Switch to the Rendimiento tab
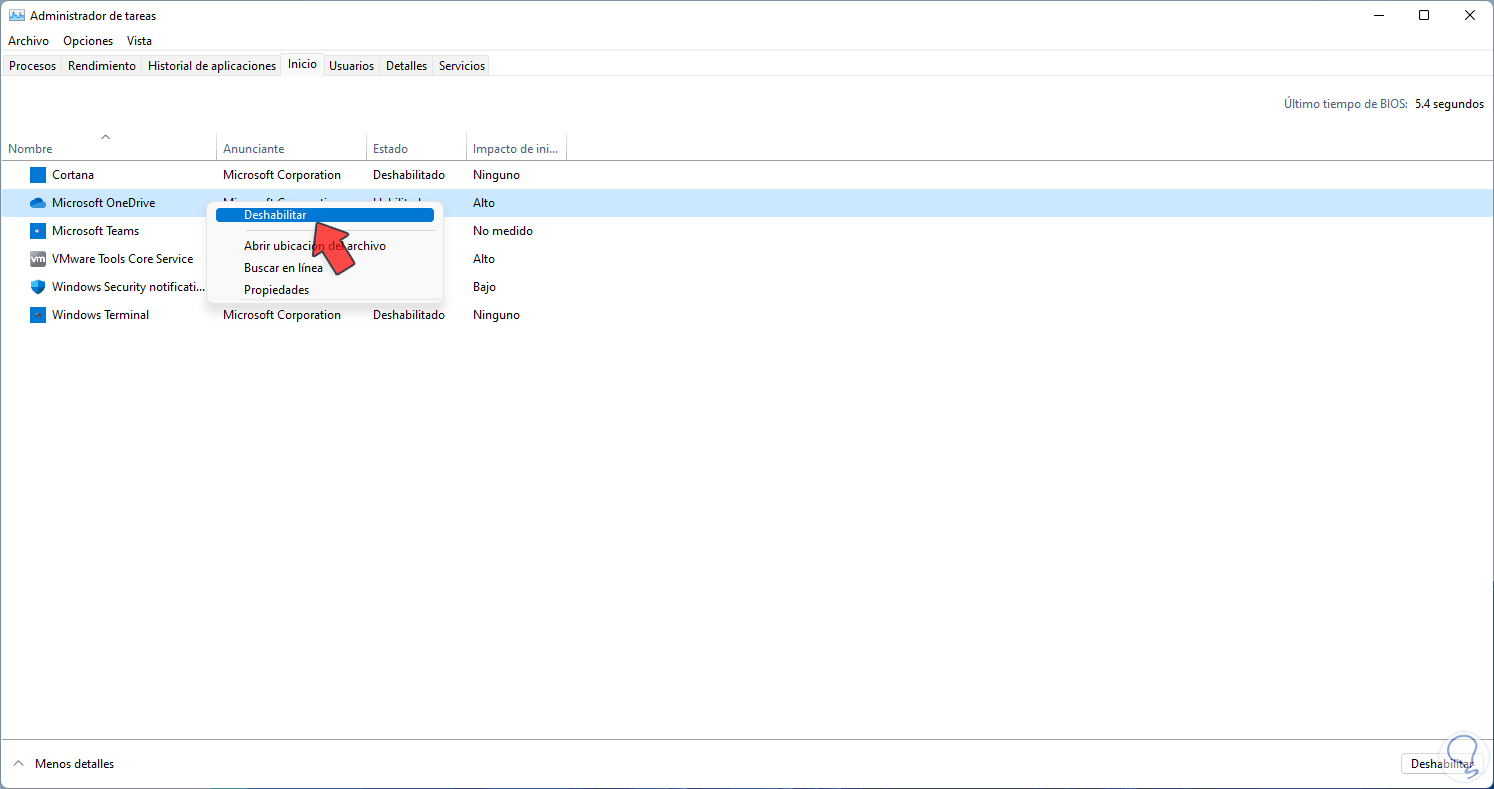Viewport: 1494px width, 789px height. click(102, 66)
